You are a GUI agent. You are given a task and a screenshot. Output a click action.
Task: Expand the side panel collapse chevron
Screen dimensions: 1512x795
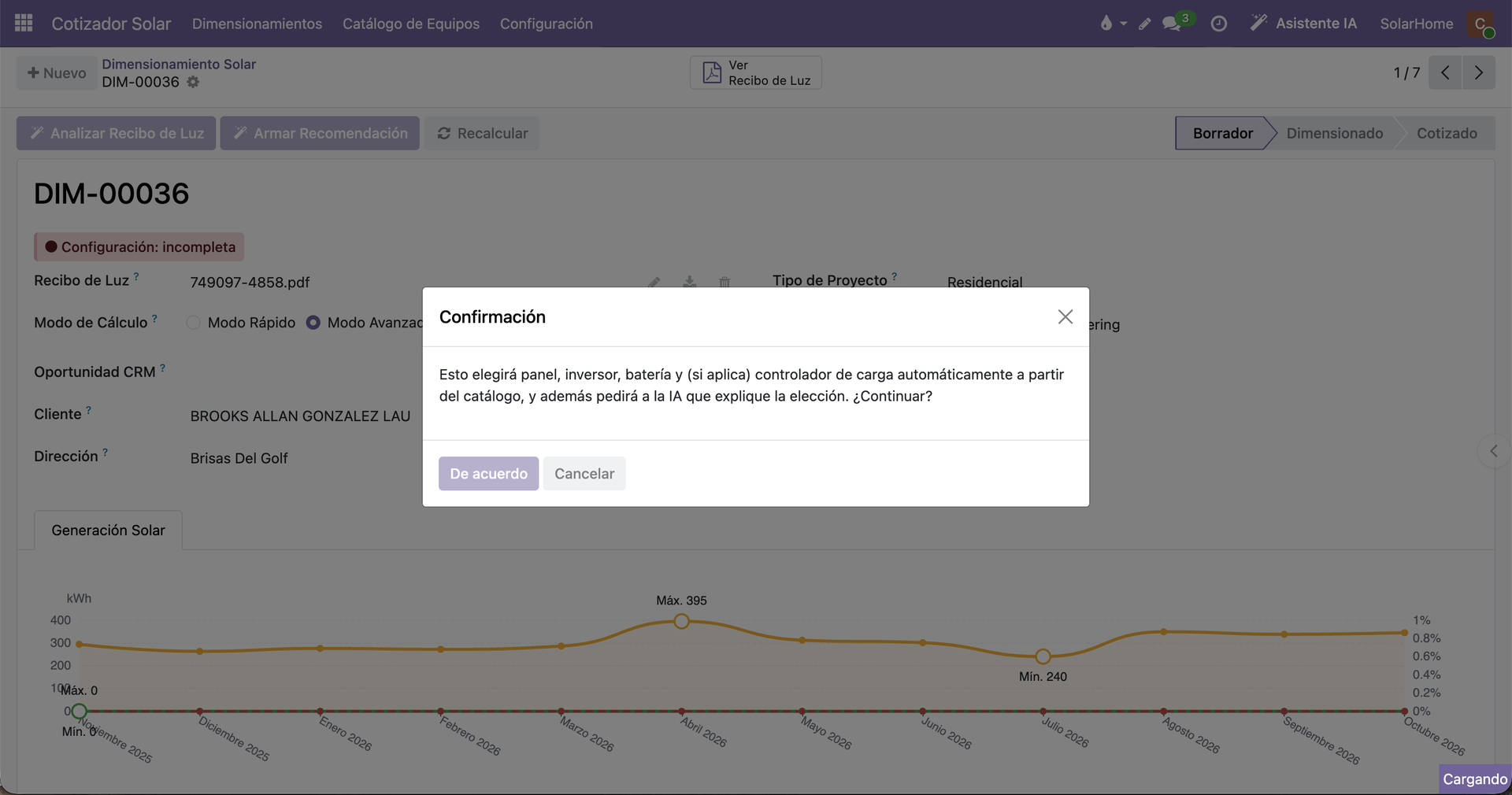(1494, 451)
